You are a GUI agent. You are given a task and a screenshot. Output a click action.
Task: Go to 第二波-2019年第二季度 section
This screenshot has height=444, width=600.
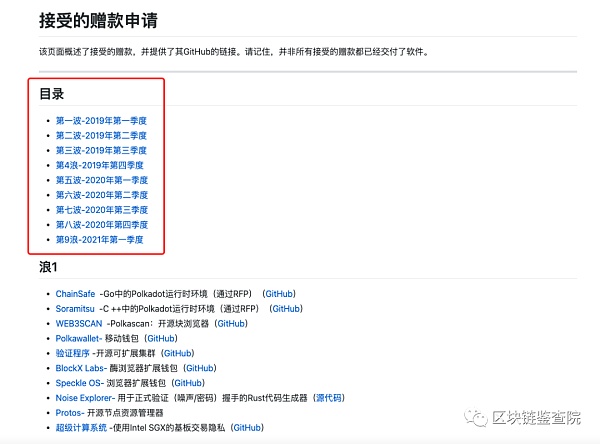click(101, 135)
